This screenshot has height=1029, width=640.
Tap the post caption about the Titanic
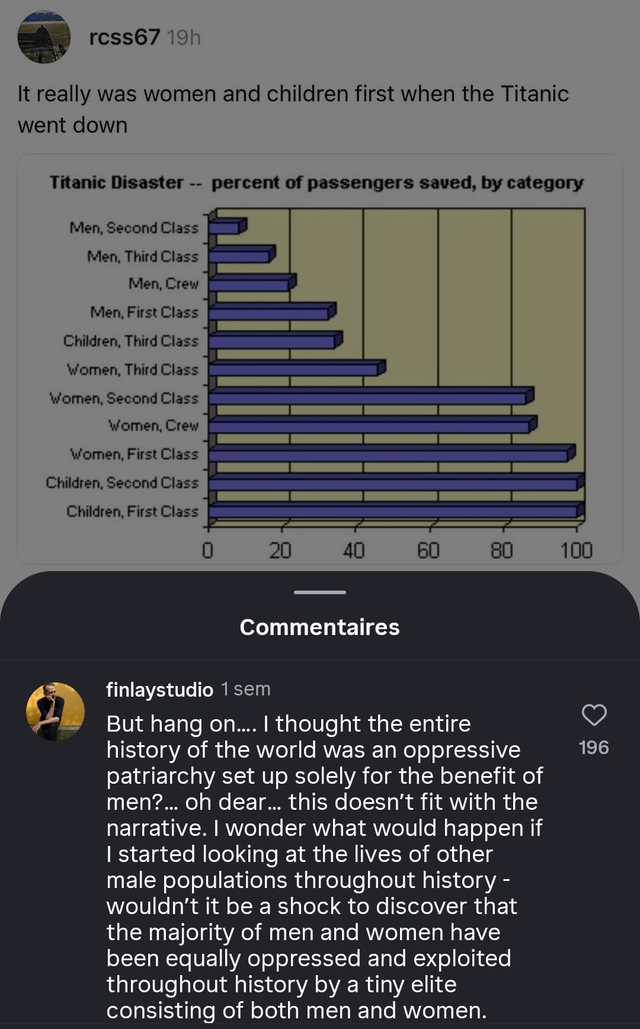(293, 109)
